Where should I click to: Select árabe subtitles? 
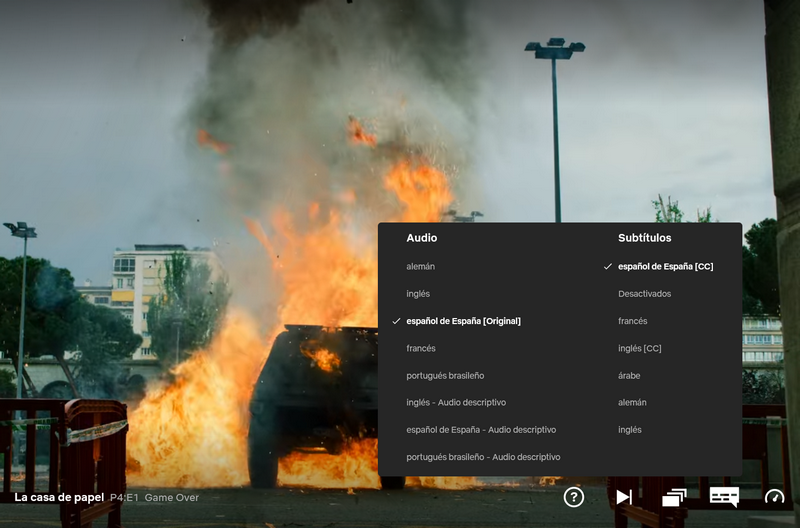pyautogui.click(x=629, y=375)
